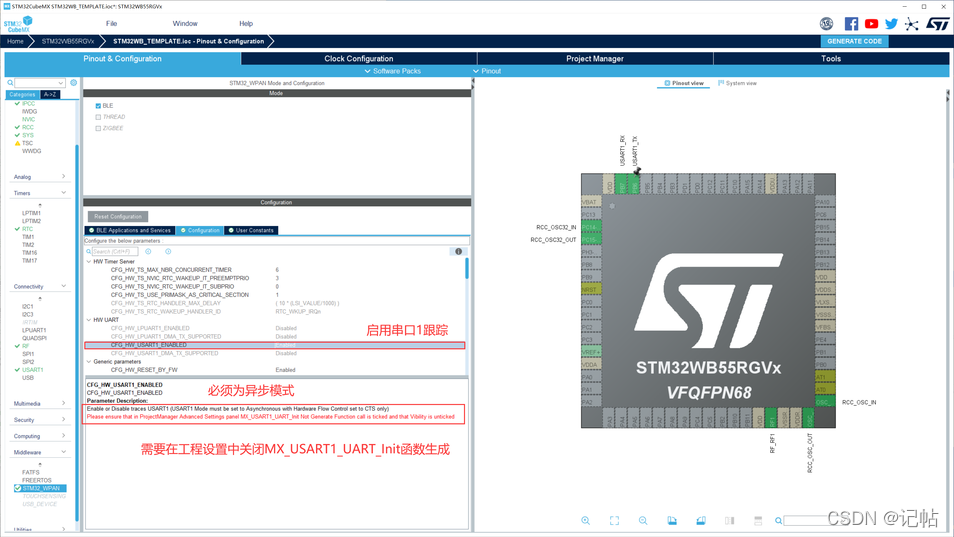Switch to the Tools tab
The height and width of the screenshot is (537, 954).
(x=831, y=58)
